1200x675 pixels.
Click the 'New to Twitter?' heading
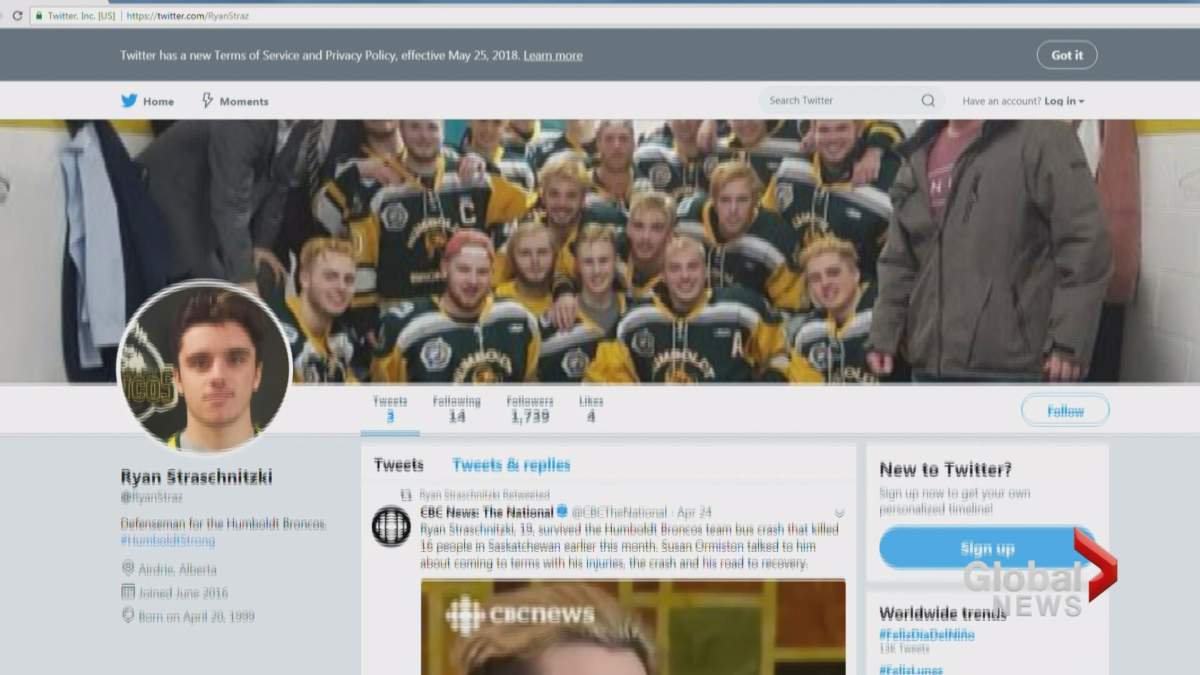point(945,469)
